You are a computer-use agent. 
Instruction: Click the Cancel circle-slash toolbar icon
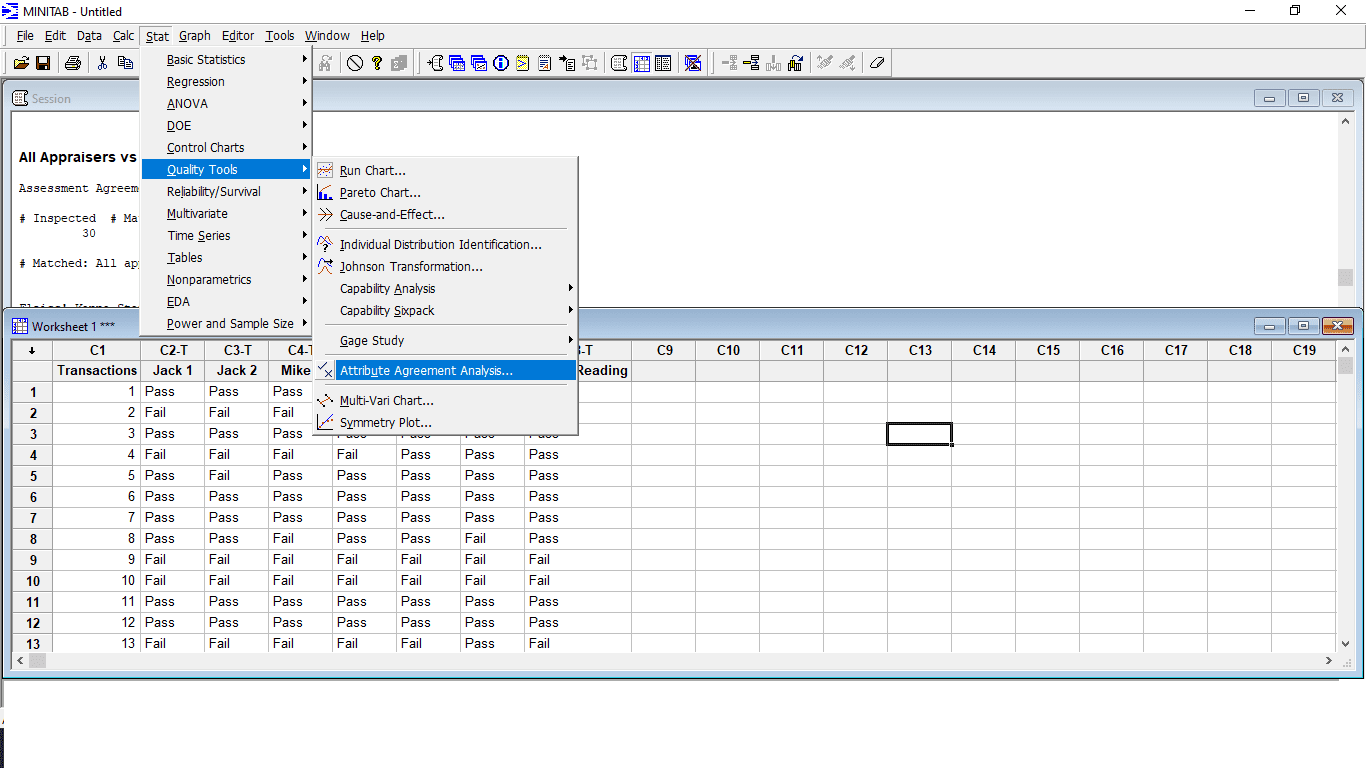point(355,63)
